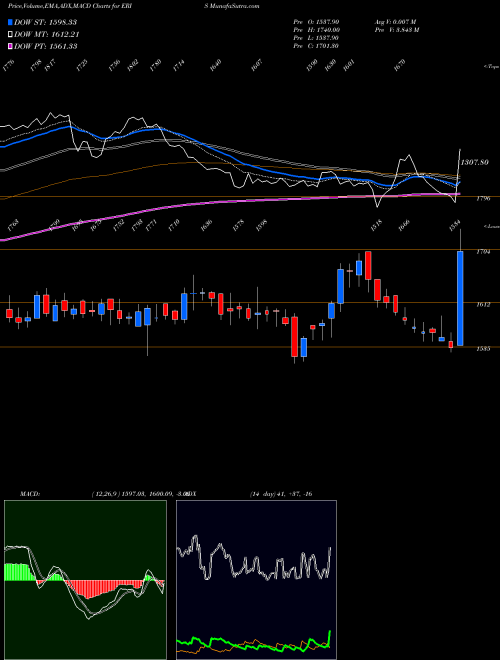
Task: Click the rotated 1640 top-row price label
Action: pos(215,65)
